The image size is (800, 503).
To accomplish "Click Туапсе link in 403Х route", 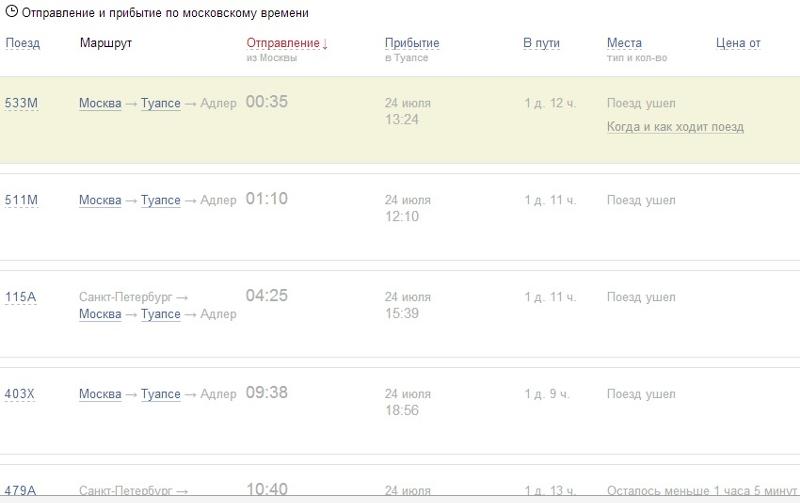I will [x=161, y=394].
